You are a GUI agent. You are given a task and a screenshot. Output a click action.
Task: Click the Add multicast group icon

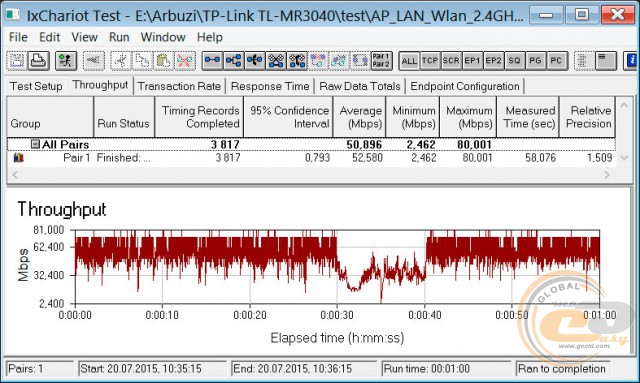(233, 61)
